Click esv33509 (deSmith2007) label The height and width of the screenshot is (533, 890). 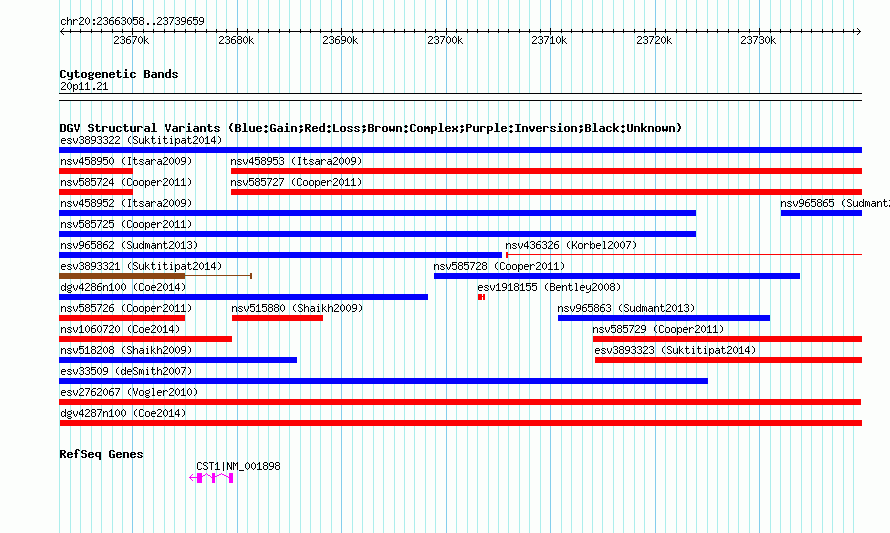126,371
